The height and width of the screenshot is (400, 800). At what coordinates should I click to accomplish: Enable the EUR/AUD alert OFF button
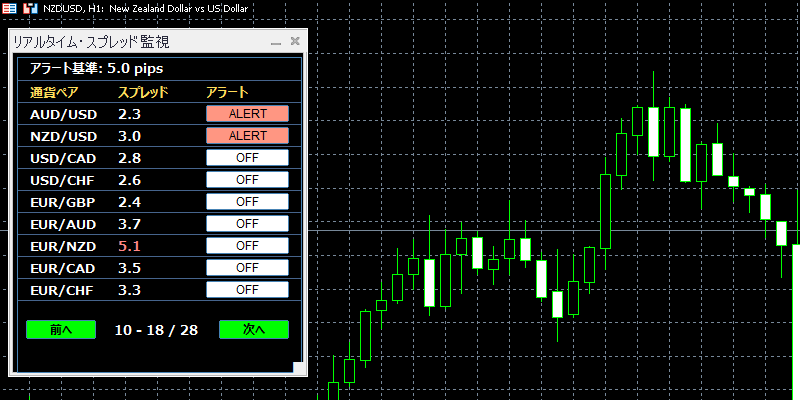pos(247,223)
